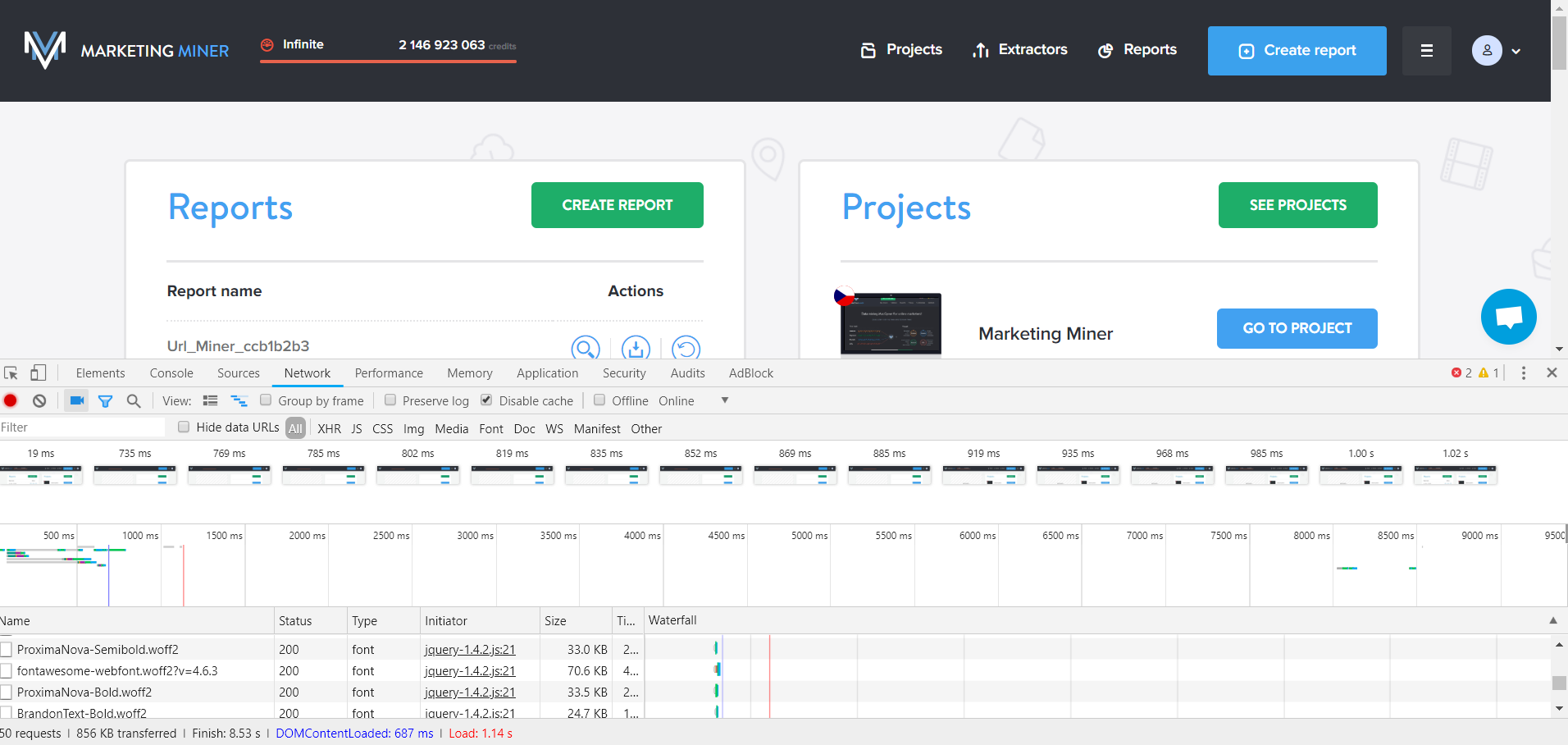Screen dimensions: 1568x745
Task: Select ProximaNova-Semibold.woff2 row checkbox
Action: [6, 650]
